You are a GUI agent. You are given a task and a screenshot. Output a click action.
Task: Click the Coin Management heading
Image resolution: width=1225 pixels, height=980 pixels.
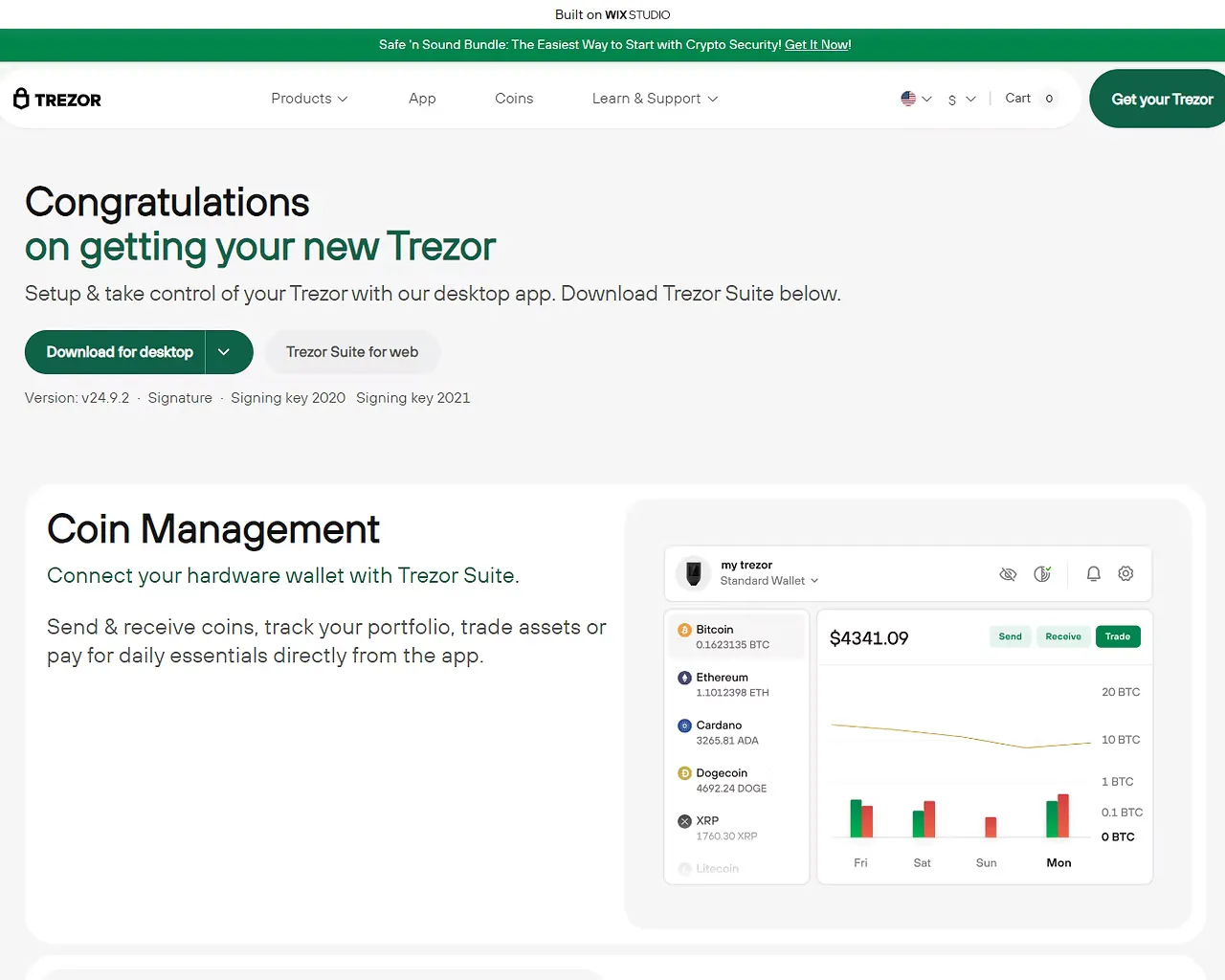click(213, 529)
